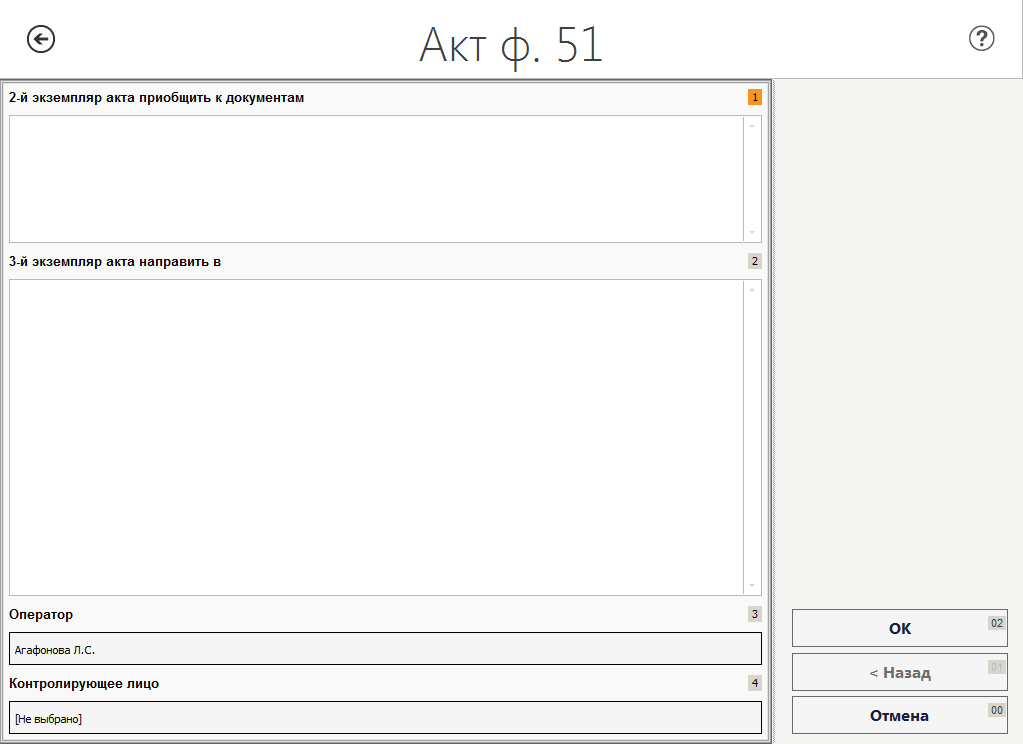The width and height of the screenshot is (1023, 744).
Task: Open the Оператор field showing Агафонова Л.С.
Action: [x=385, y=648]
